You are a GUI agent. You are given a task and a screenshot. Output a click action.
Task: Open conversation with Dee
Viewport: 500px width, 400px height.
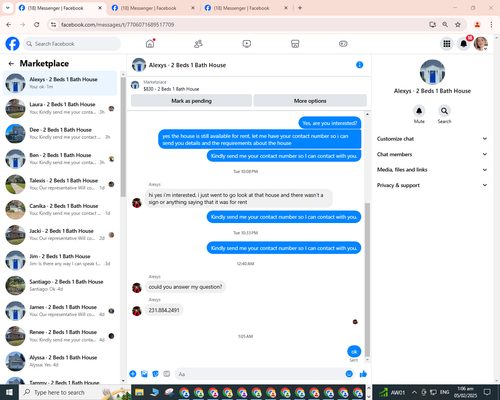pos(60,133)
